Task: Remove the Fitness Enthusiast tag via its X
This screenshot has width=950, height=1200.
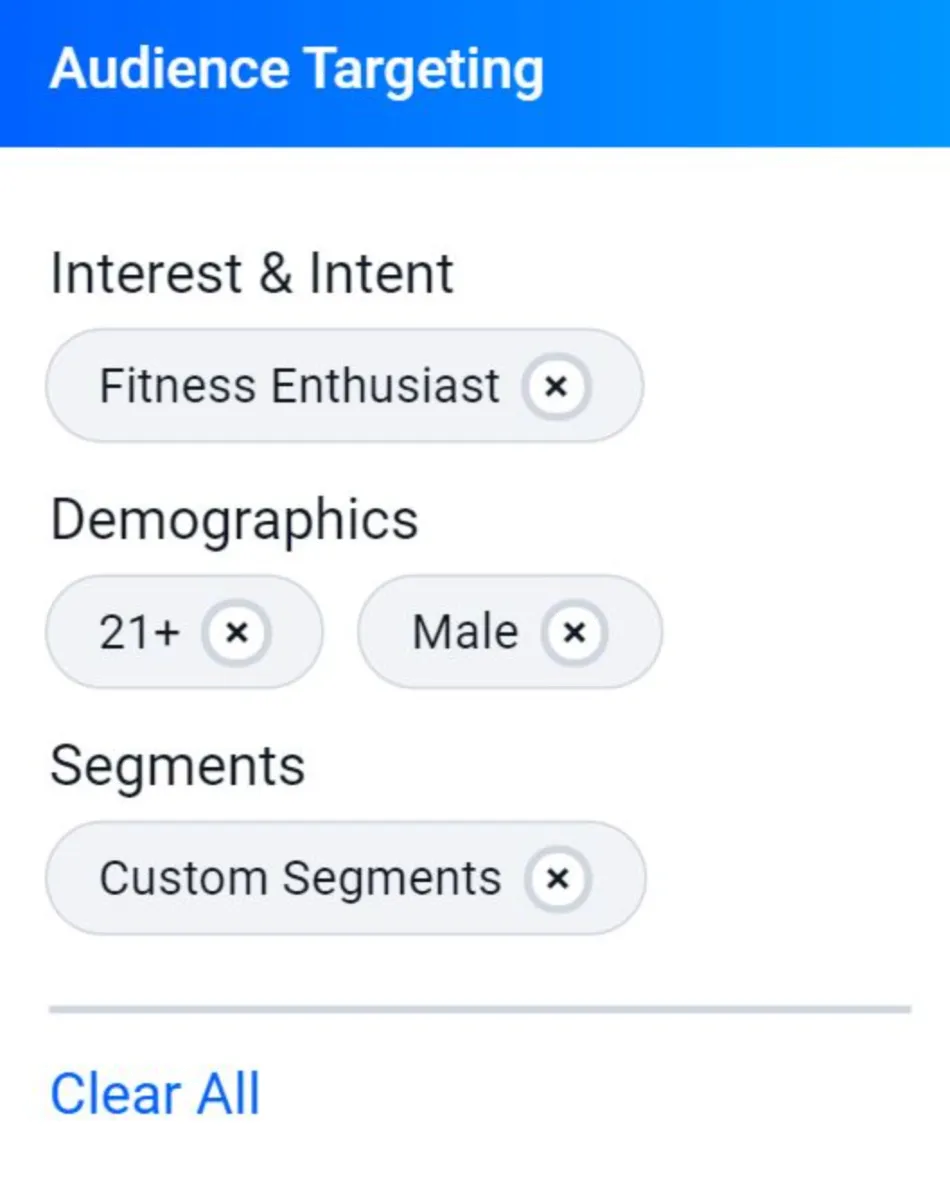Action: coord(556,386)
